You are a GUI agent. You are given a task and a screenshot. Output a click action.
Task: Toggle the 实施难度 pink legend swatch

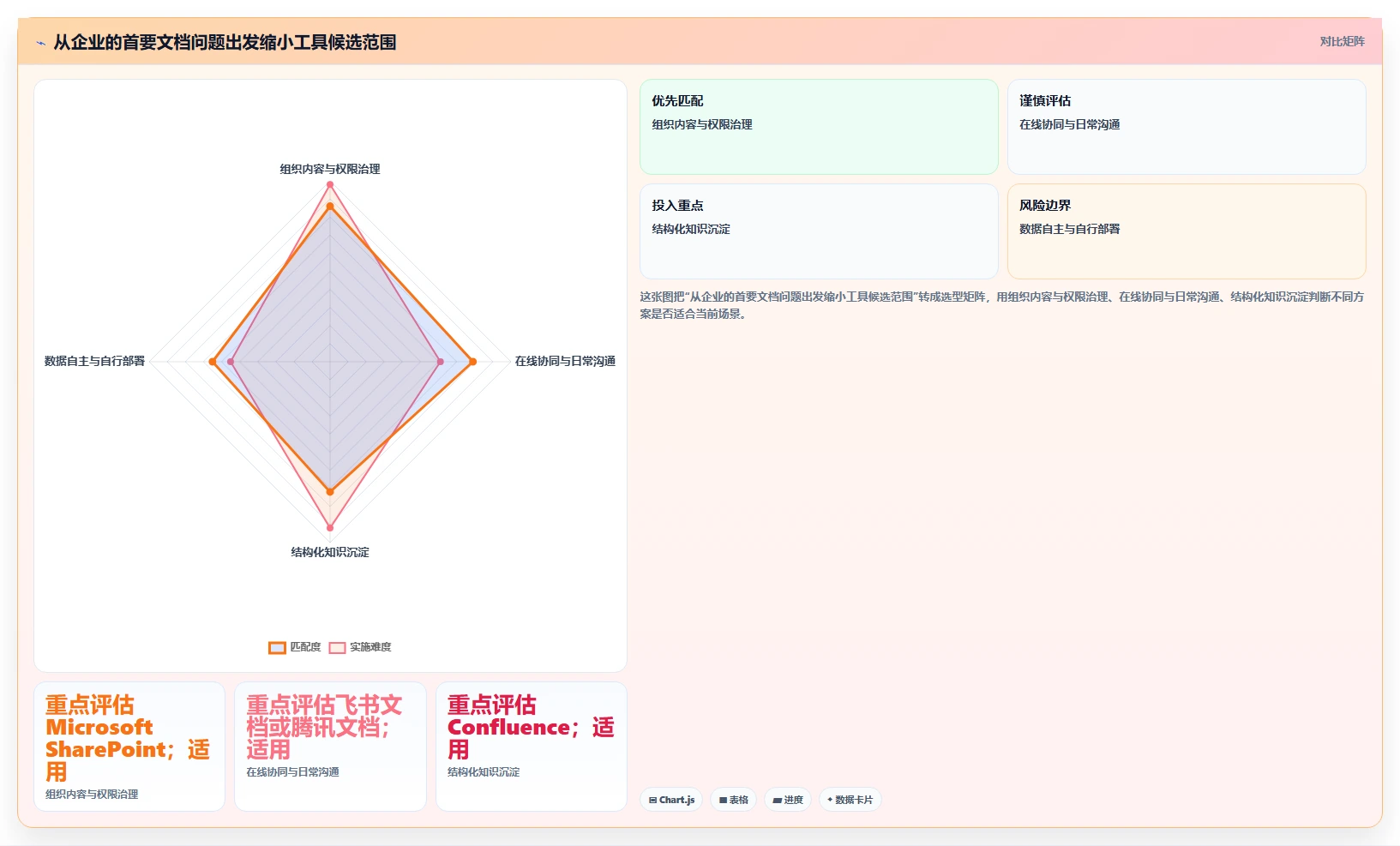pyautogui.click(x=337, y=647)
